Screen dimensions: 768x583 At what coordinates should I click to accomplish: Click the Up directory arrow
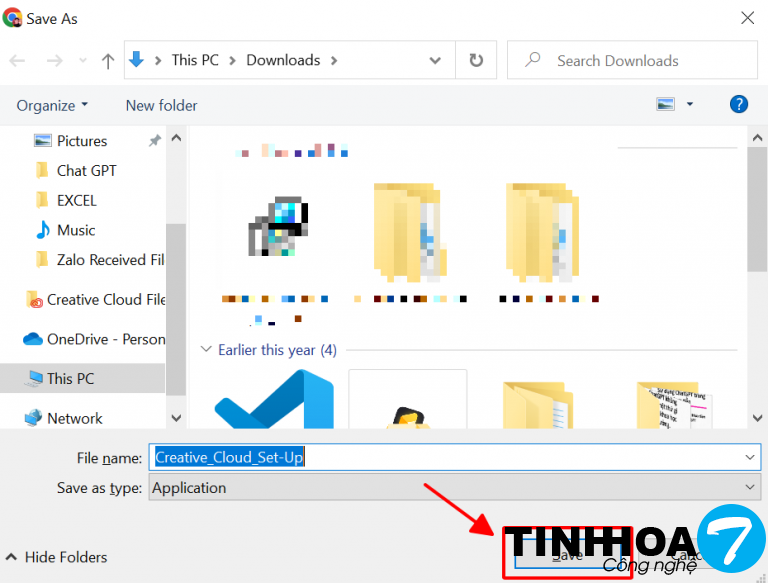[x=107, y=60]
